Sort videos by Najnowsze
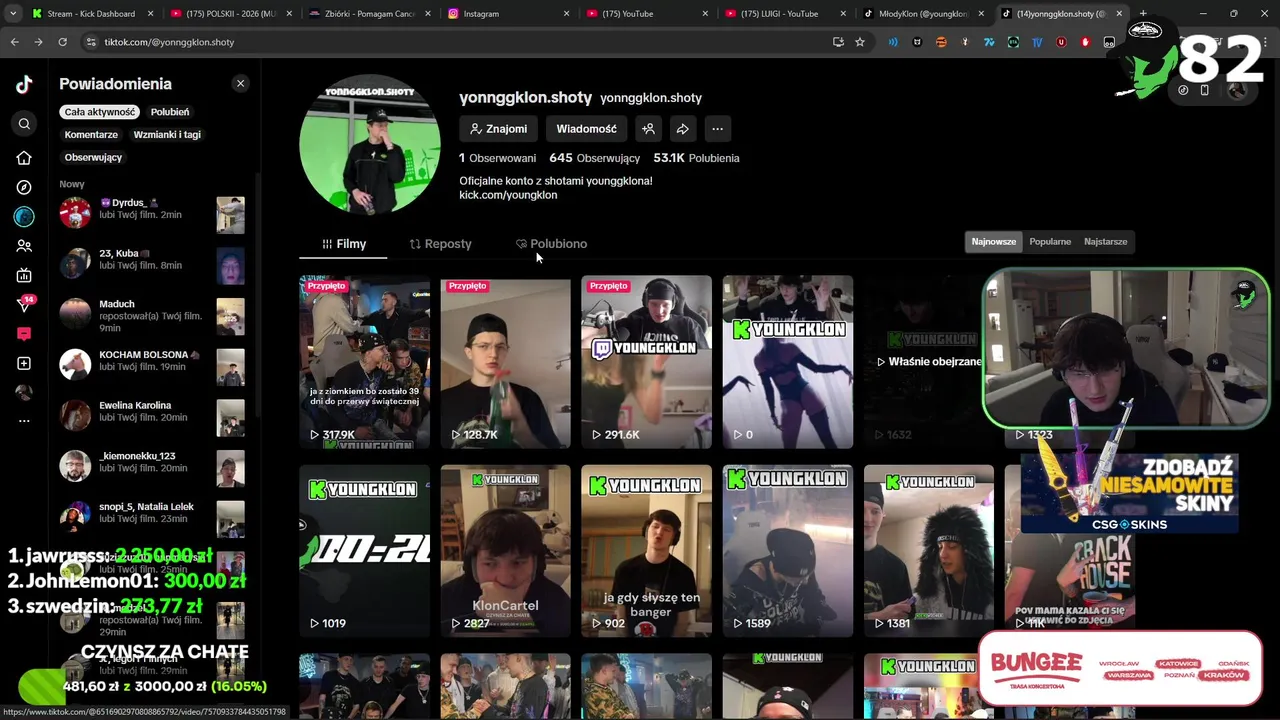The width and height of the screenshot is (1280, 720). [x=993, y=242]
